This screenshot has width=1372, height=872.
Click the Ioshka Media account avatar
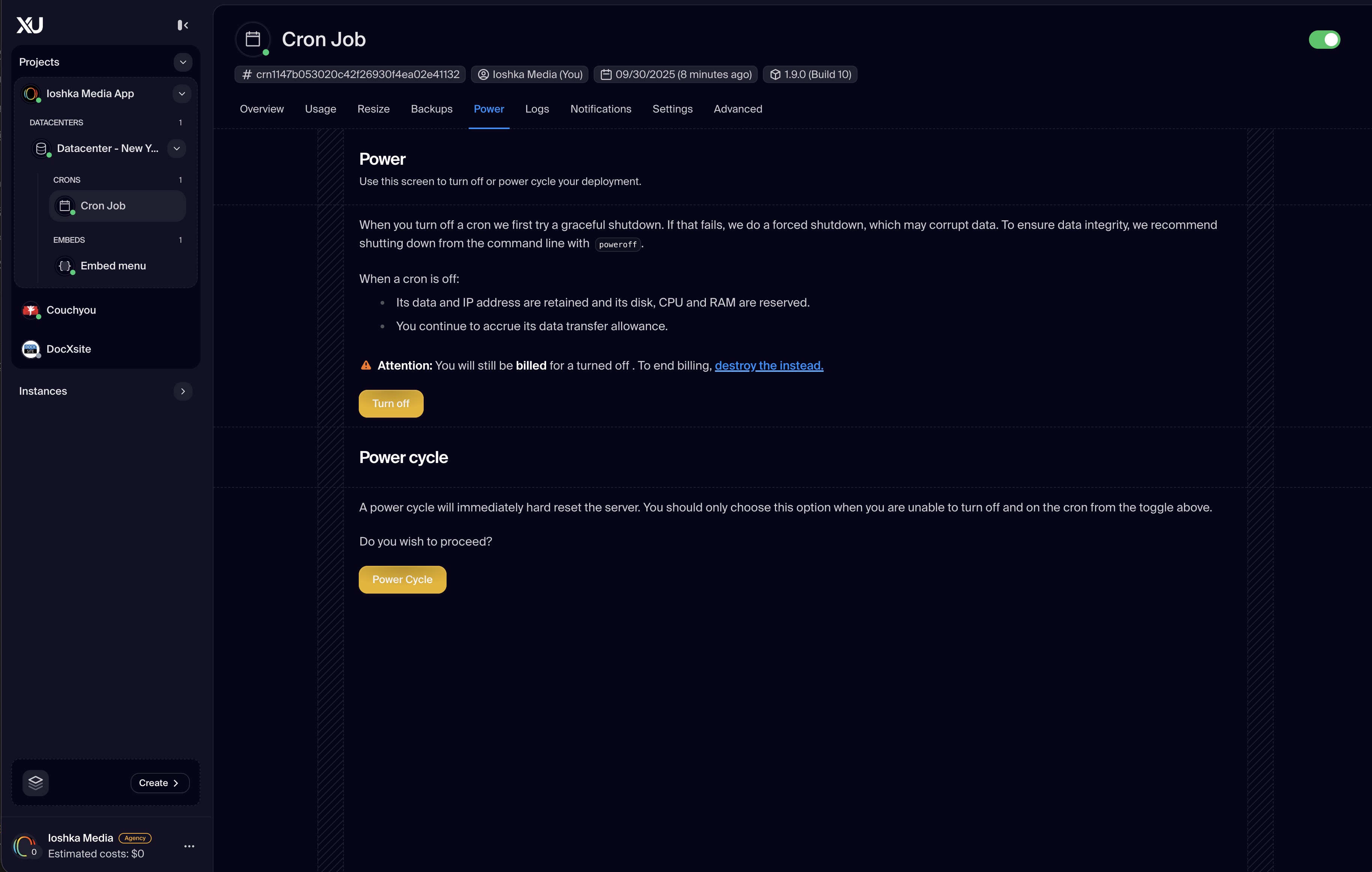[24, 846]
